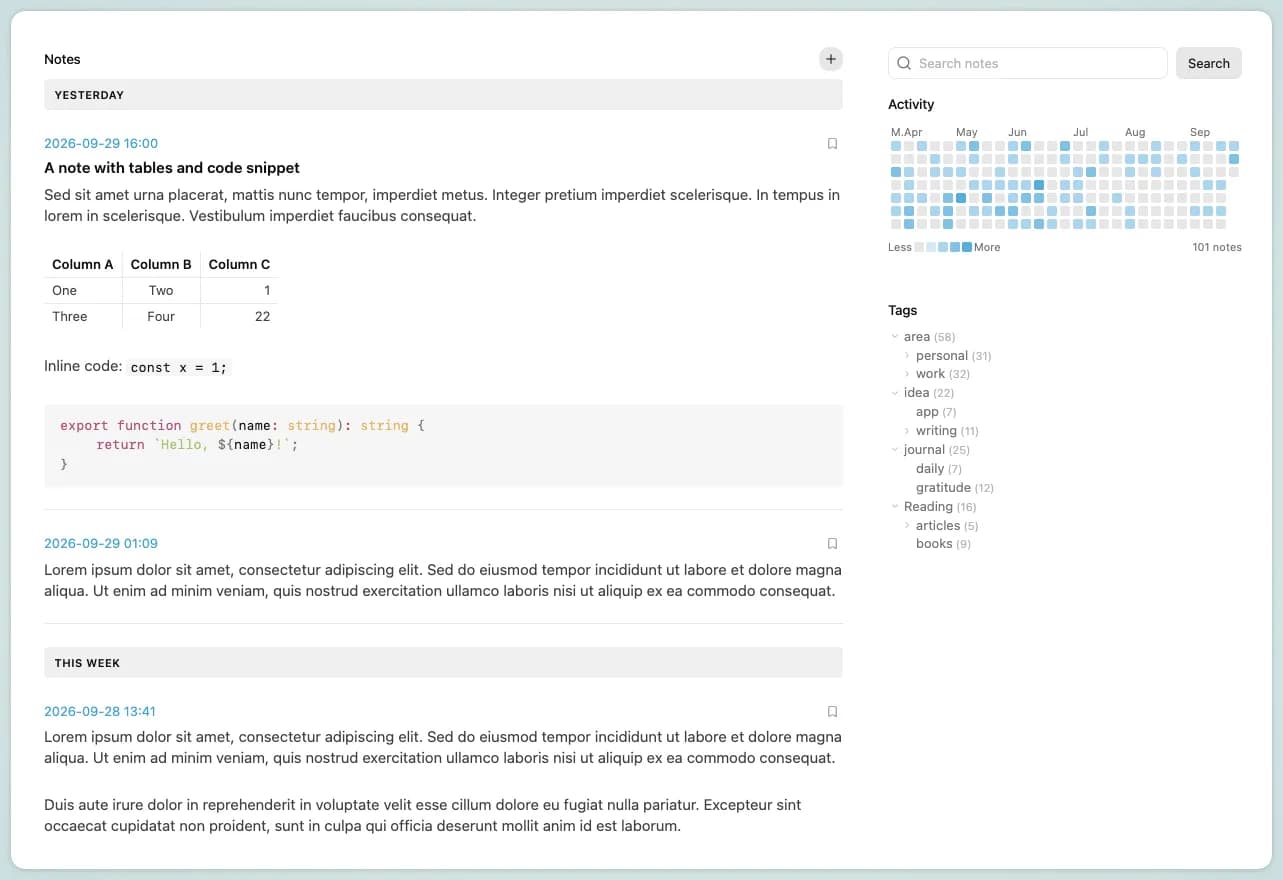Click the darkest legend swatch beside More
The width and height of the screenshot is (1283, 880).
click(x=966, y=247)
